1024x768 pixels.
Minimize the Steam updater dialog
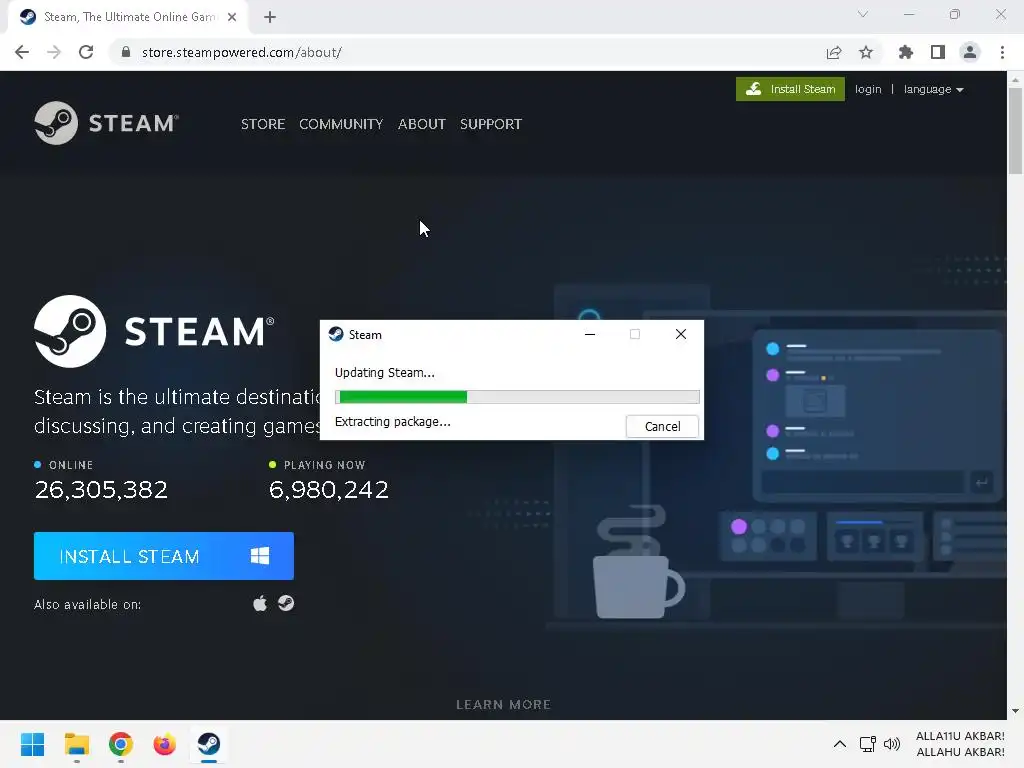pos(590,334)
